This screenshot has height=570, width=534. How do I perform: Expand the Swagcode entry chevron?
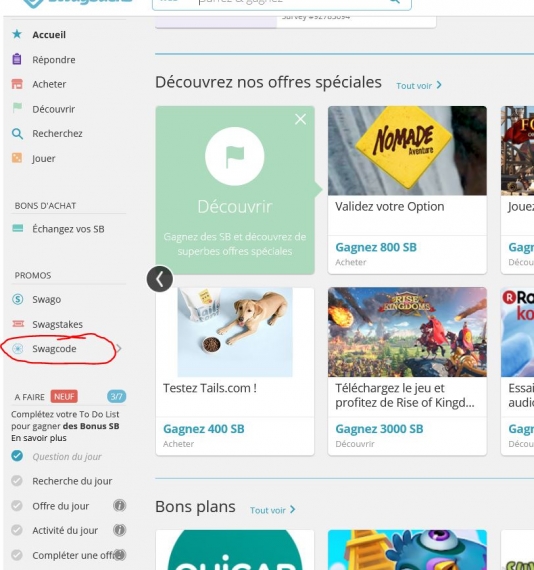pyautogui.click(x=119, y=349)
